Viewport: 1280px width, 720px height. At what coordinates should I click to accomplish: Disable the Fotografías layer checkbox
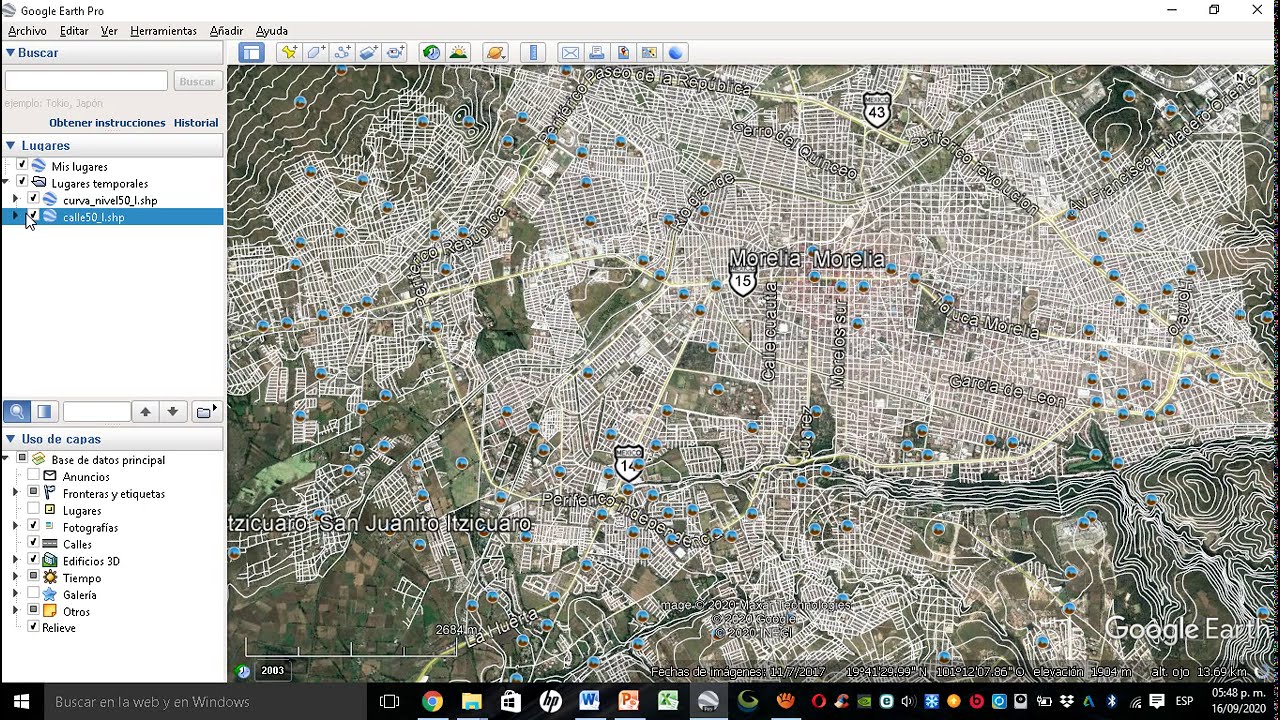pyautogui.click(x=33, y=527)
